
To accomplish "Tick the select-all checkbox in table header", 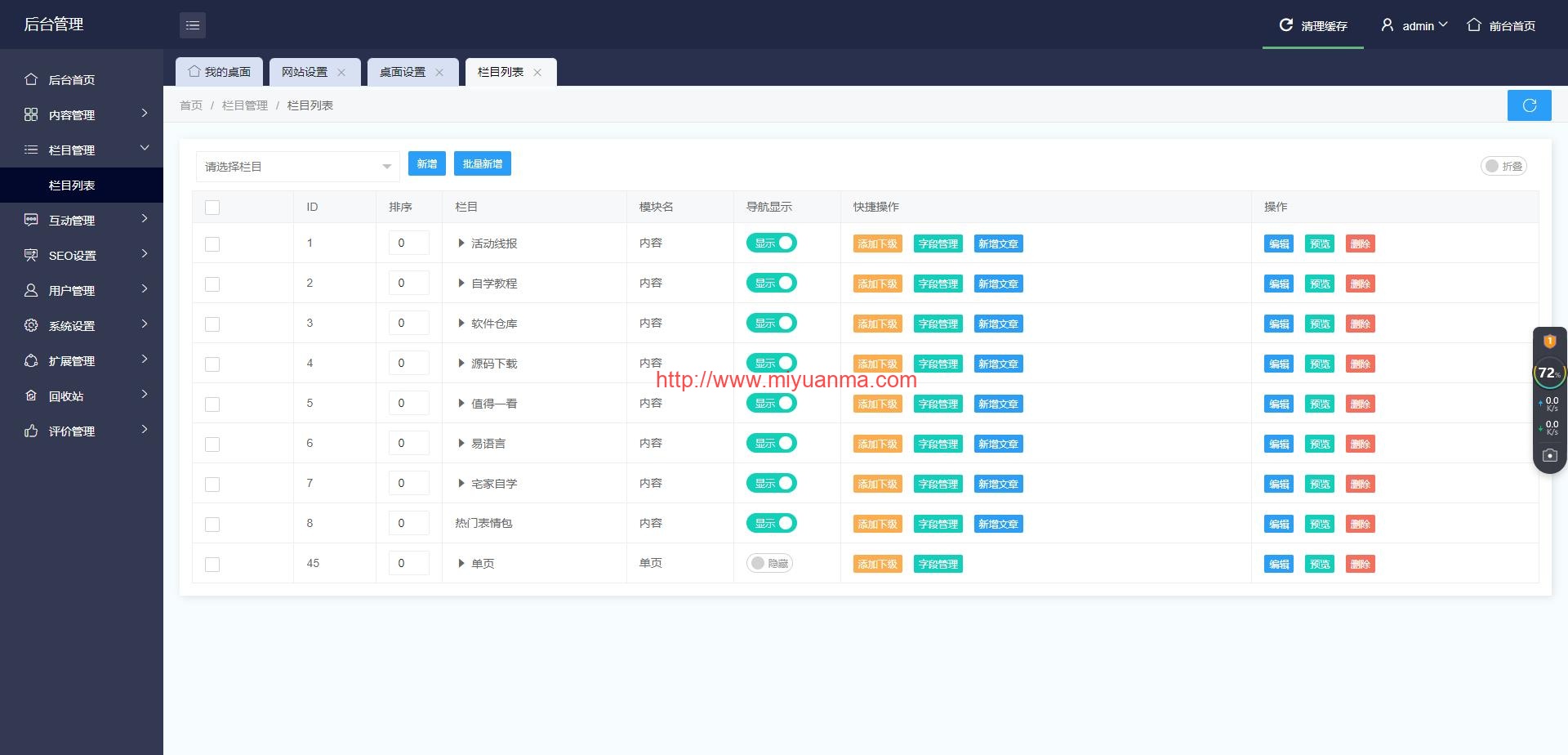I will click(x=212, y=208).
